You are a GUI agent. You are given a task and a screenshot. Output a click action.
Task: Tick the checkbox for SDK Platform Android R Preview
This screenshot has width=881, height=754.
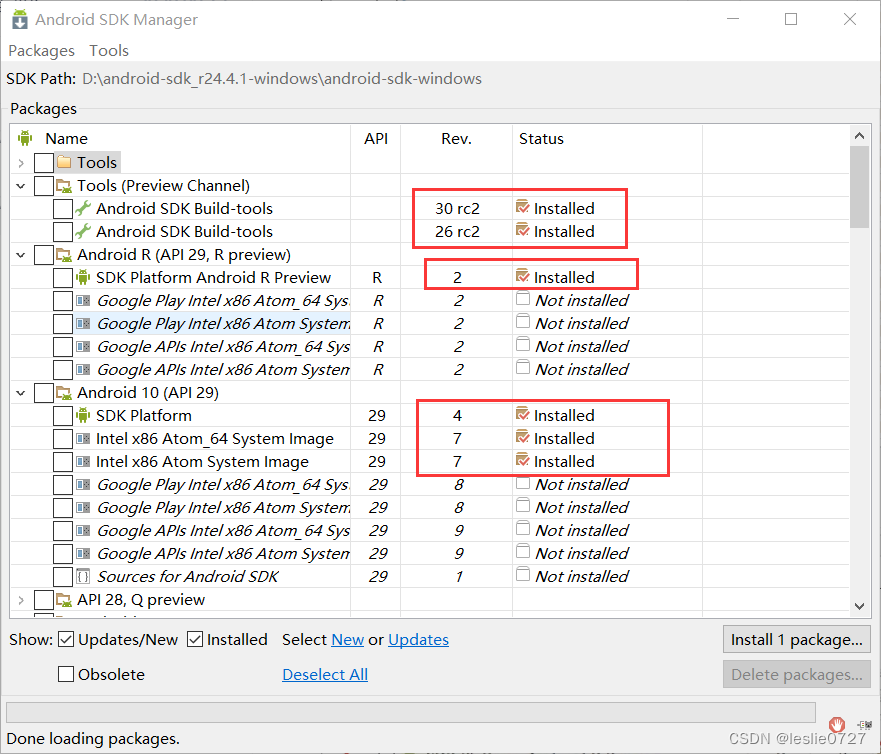click(x=63, y=278)
